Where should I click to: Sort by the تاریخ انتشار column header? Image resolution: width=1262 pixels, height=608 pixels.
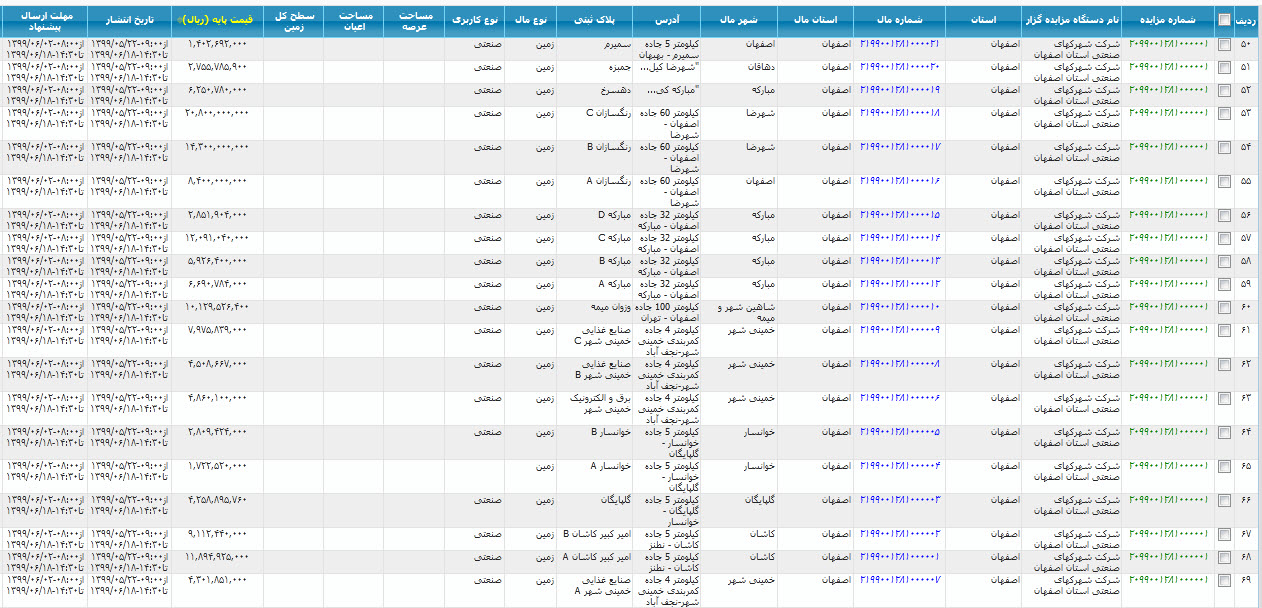tap(129, 20)
